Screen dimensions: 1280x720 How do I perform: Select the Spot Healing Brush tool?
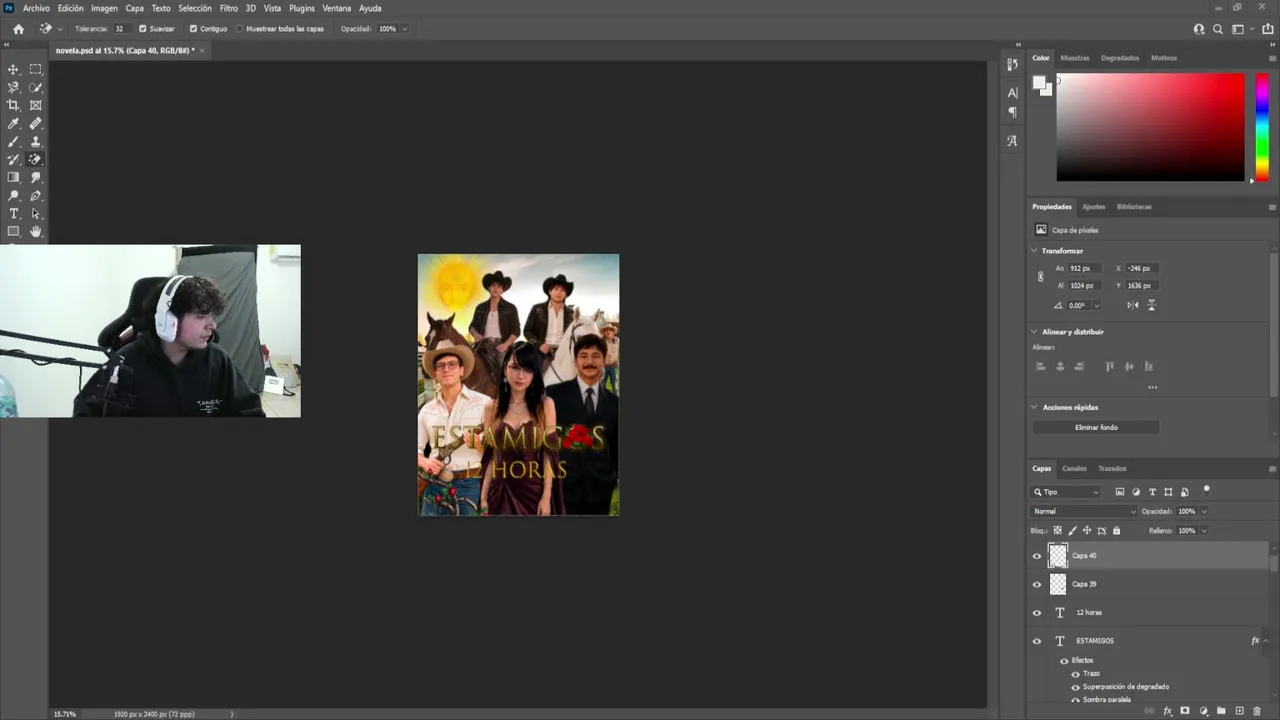point(36,123)
